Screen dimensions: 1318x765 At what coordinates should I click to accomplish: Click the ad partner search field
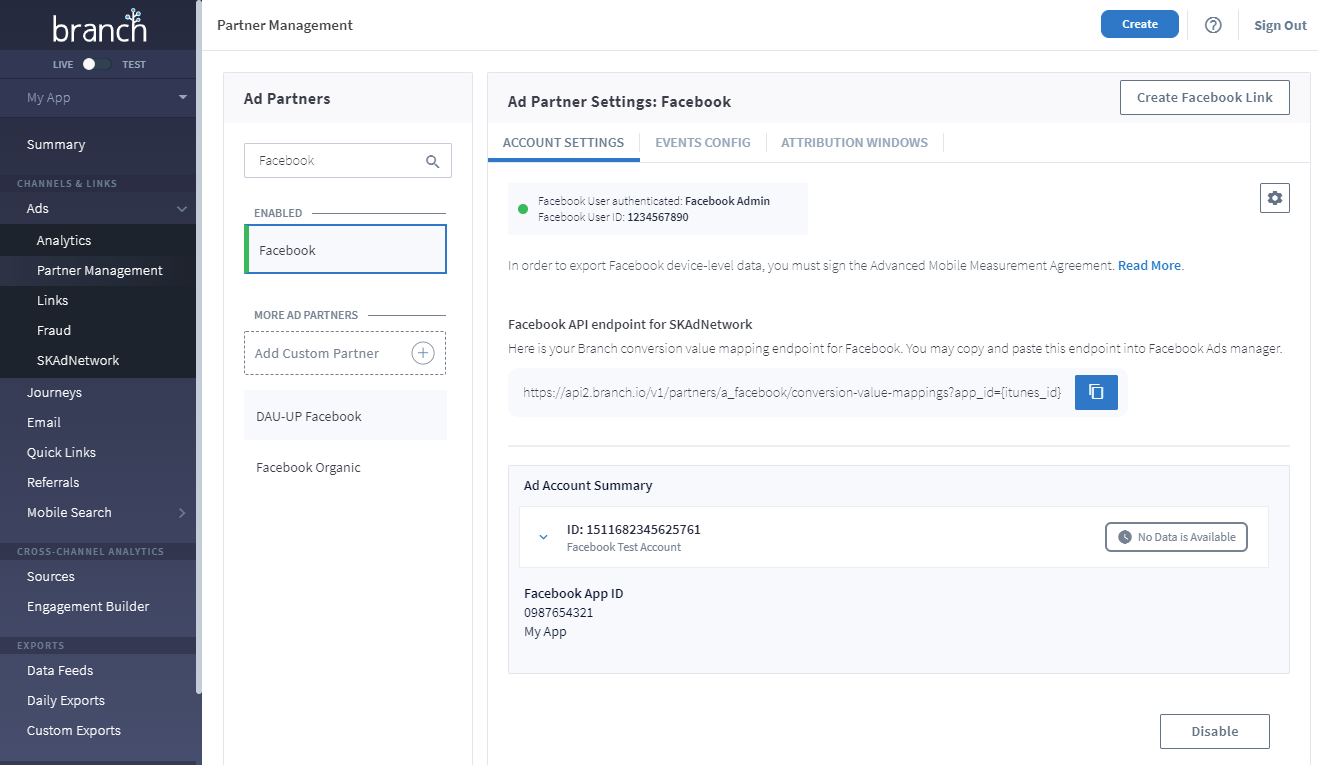pos(348,161)
